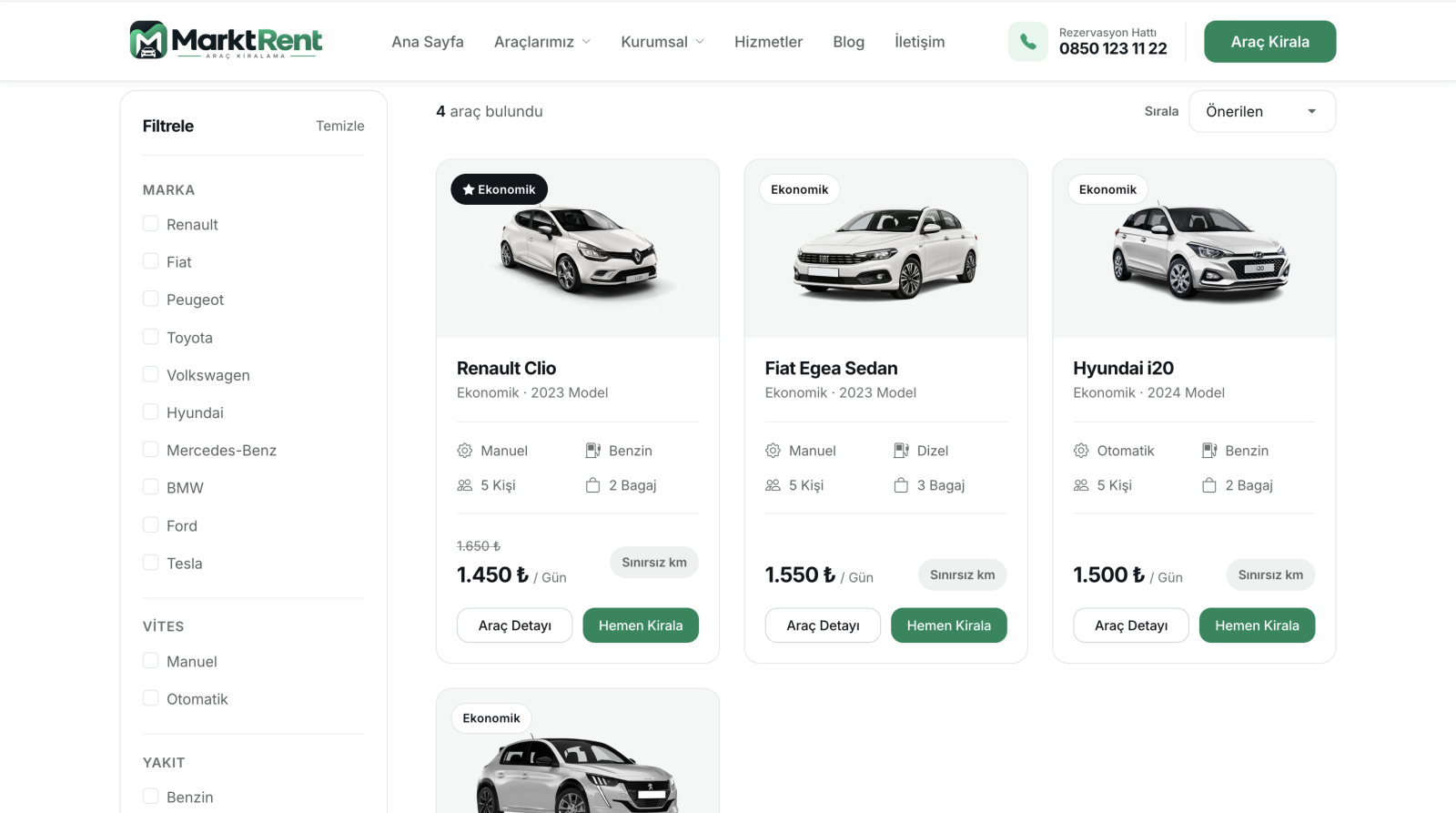This screenshot has height=813, width=1456.
Task: Select the Hyundai brand checkbox
Action: pos(151,412)
